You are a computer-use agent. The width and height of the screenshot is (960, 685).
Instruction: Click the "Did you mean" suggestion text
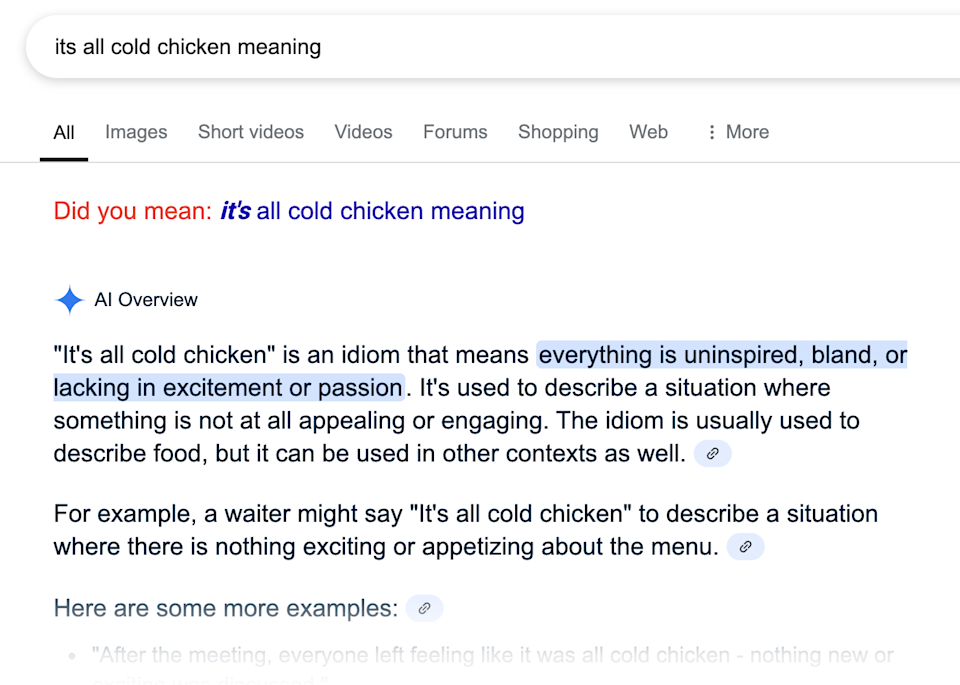[x=130, y=211]
